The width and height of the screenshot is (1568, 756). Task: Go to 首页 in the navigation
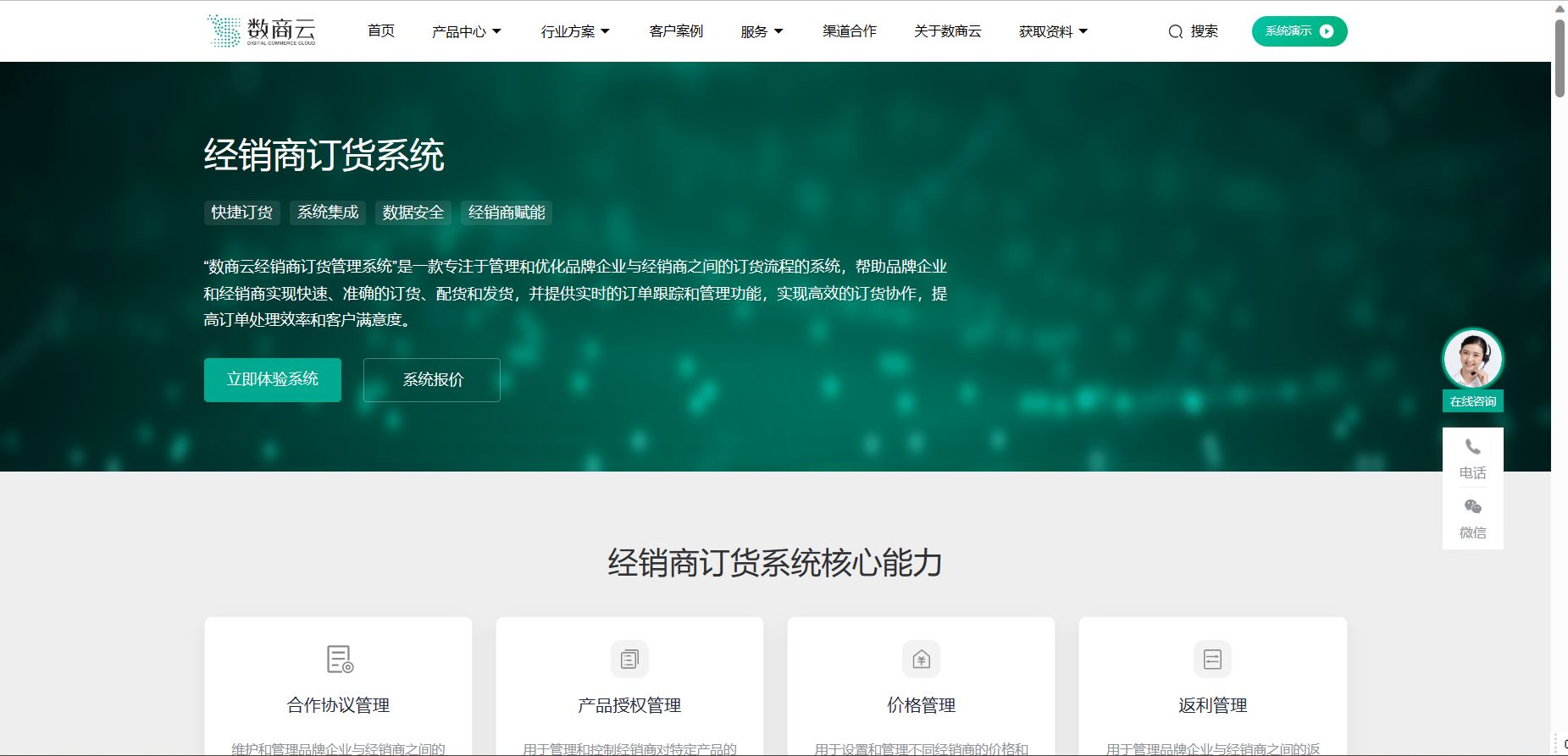pyautogui.click(x=381, y=30)
